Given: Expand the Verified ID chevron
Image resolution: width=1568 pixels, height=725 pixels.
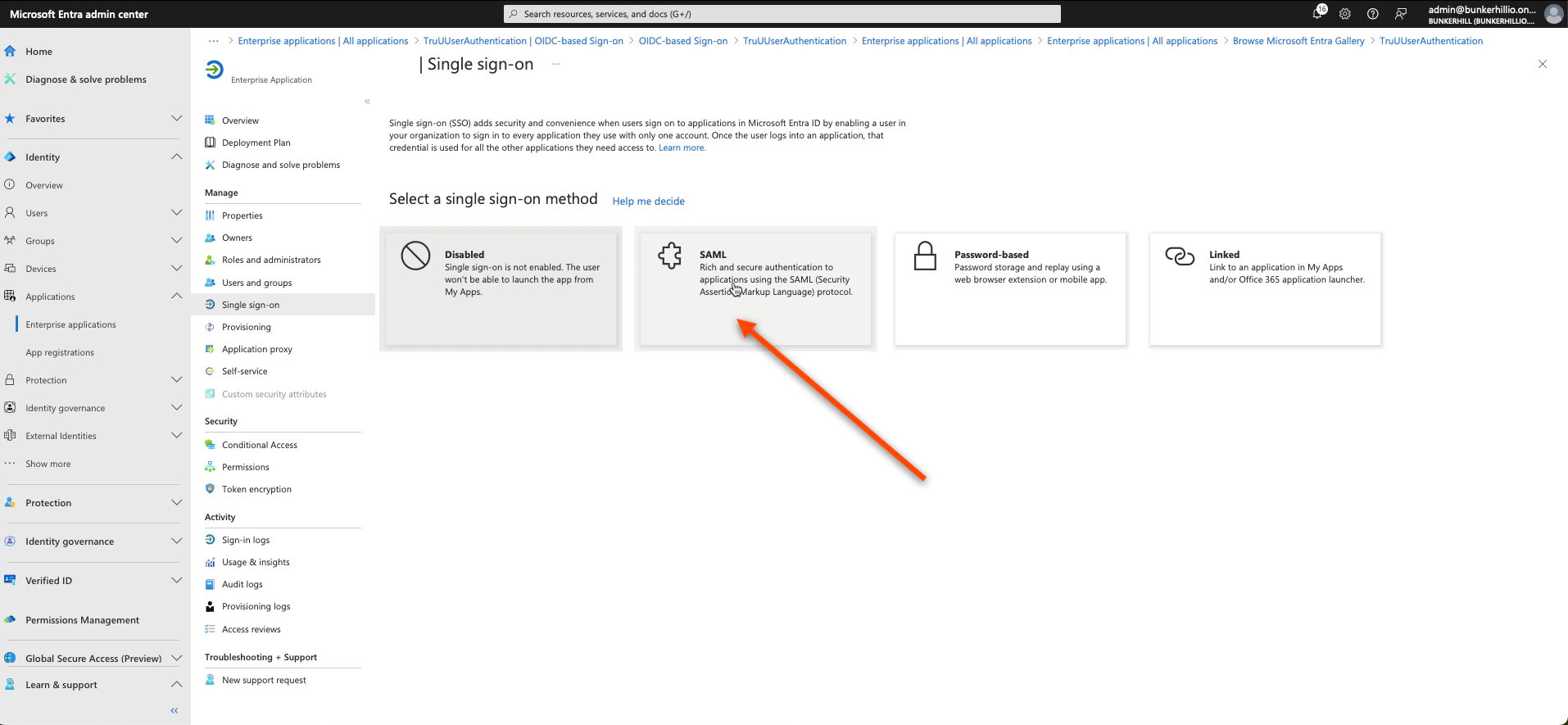Looking at the screenshot, I should (176, 580).
